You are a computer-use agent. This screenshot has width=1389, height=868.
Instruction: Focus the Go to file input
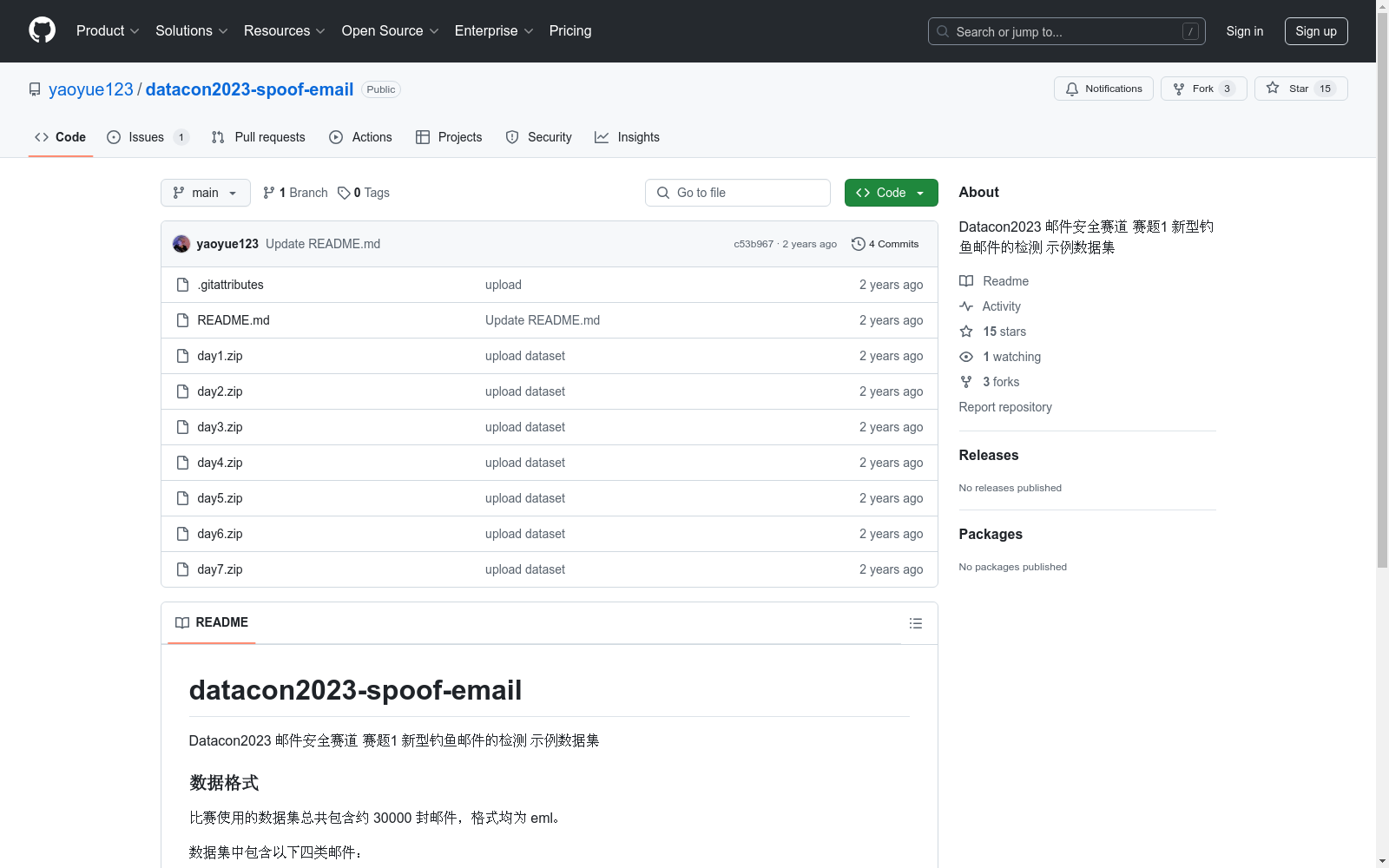pyautogui.click(x=738, y=193)
